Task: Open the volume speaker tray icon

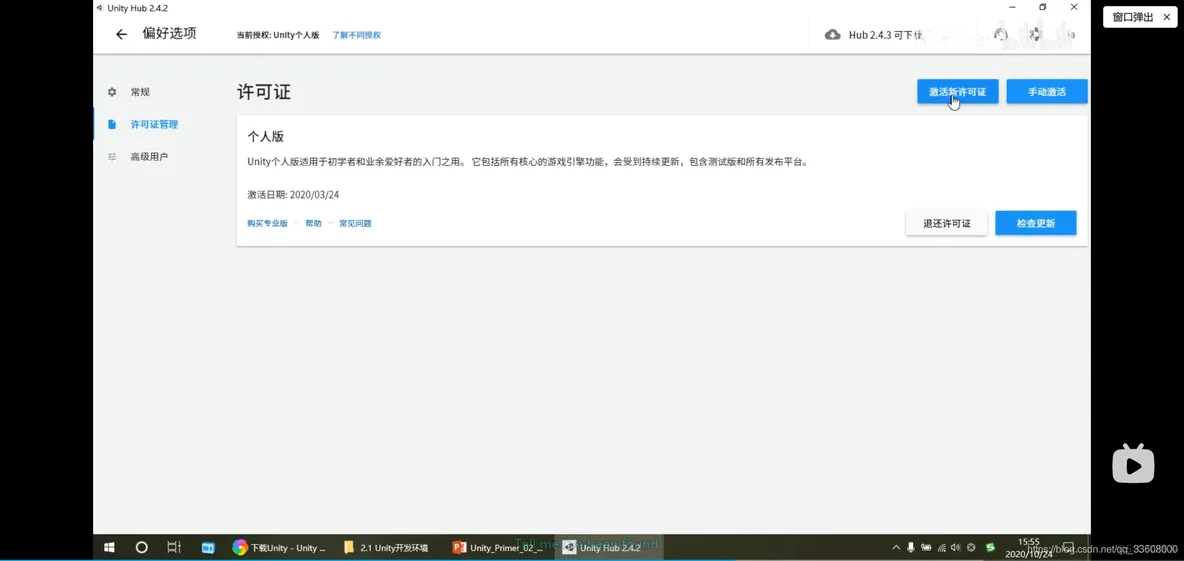Action: (x=956, y=547)
